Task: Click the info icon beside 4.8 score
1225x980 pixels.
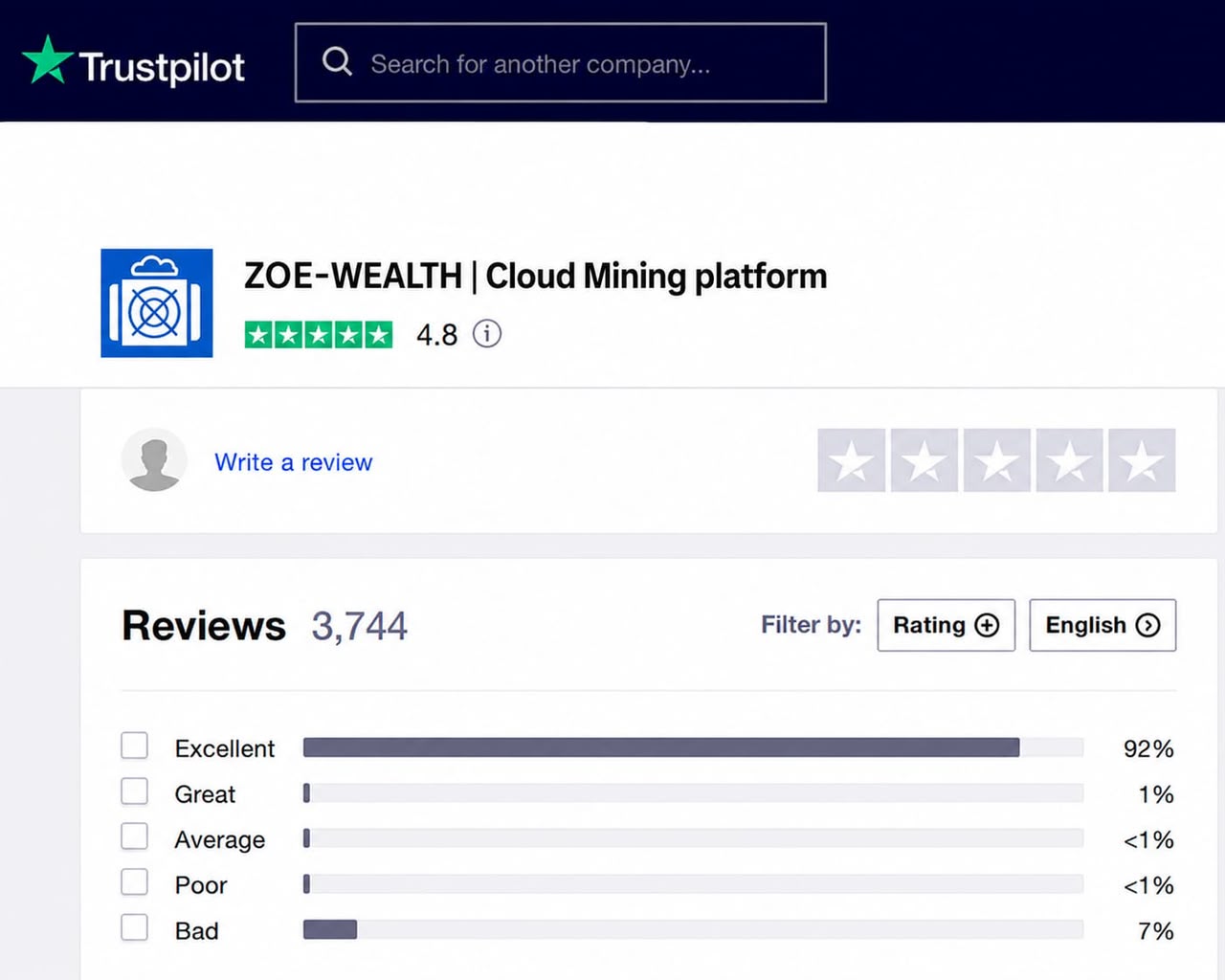Action: point(487,334)
